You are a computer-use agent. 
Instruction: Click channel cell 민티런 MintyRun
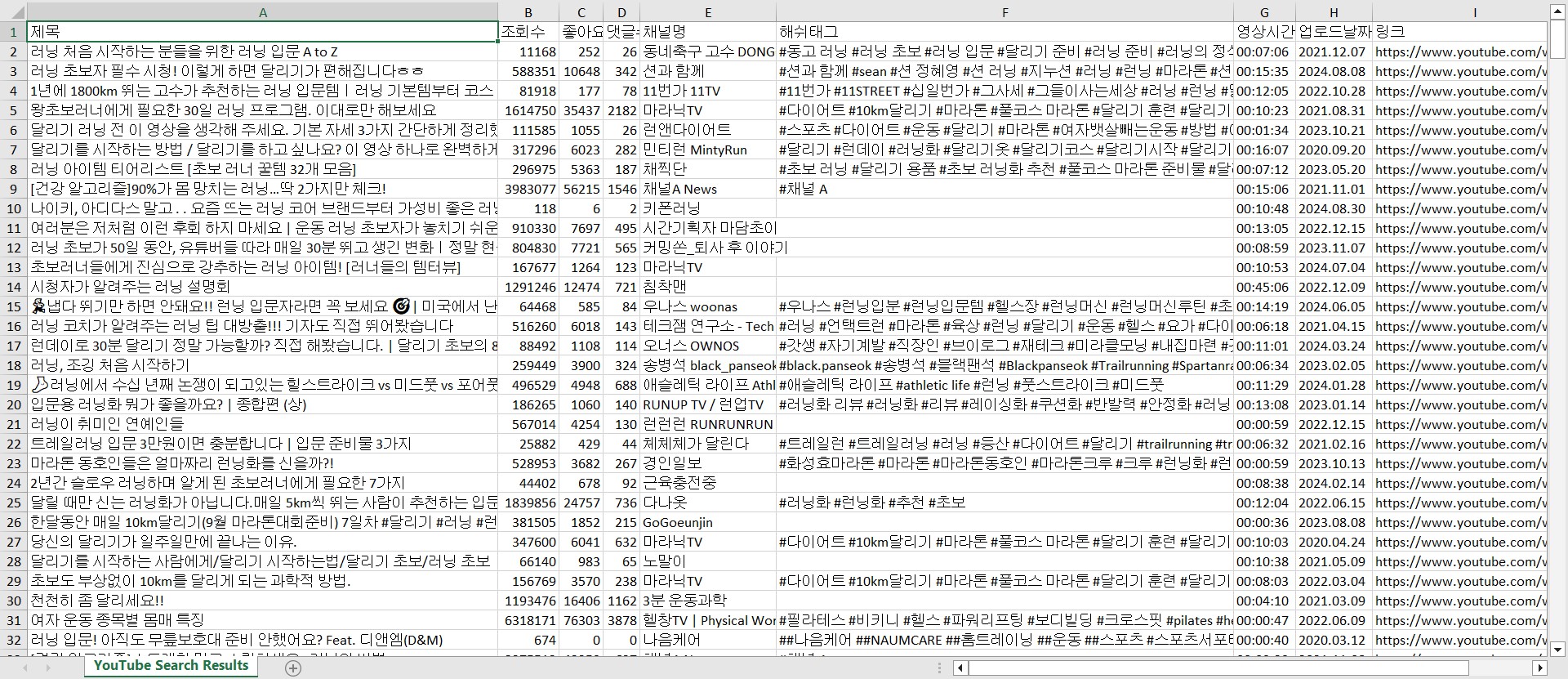click(708, 150)
